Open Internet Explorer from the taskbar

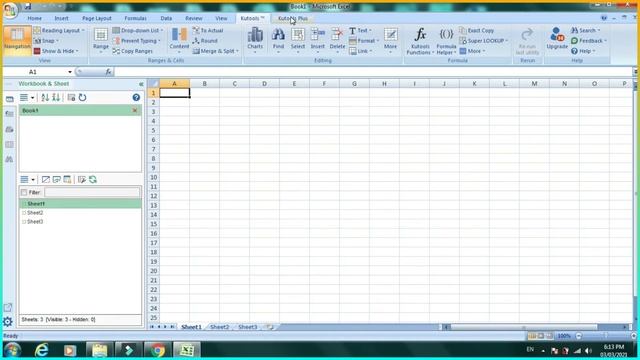[x=41, y=350]
